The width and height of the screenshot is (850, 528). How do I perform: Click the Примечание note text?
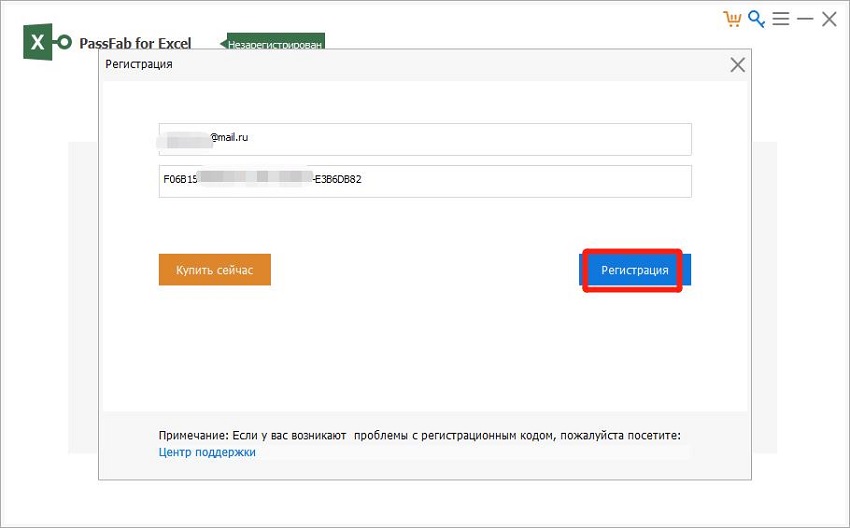420,435
